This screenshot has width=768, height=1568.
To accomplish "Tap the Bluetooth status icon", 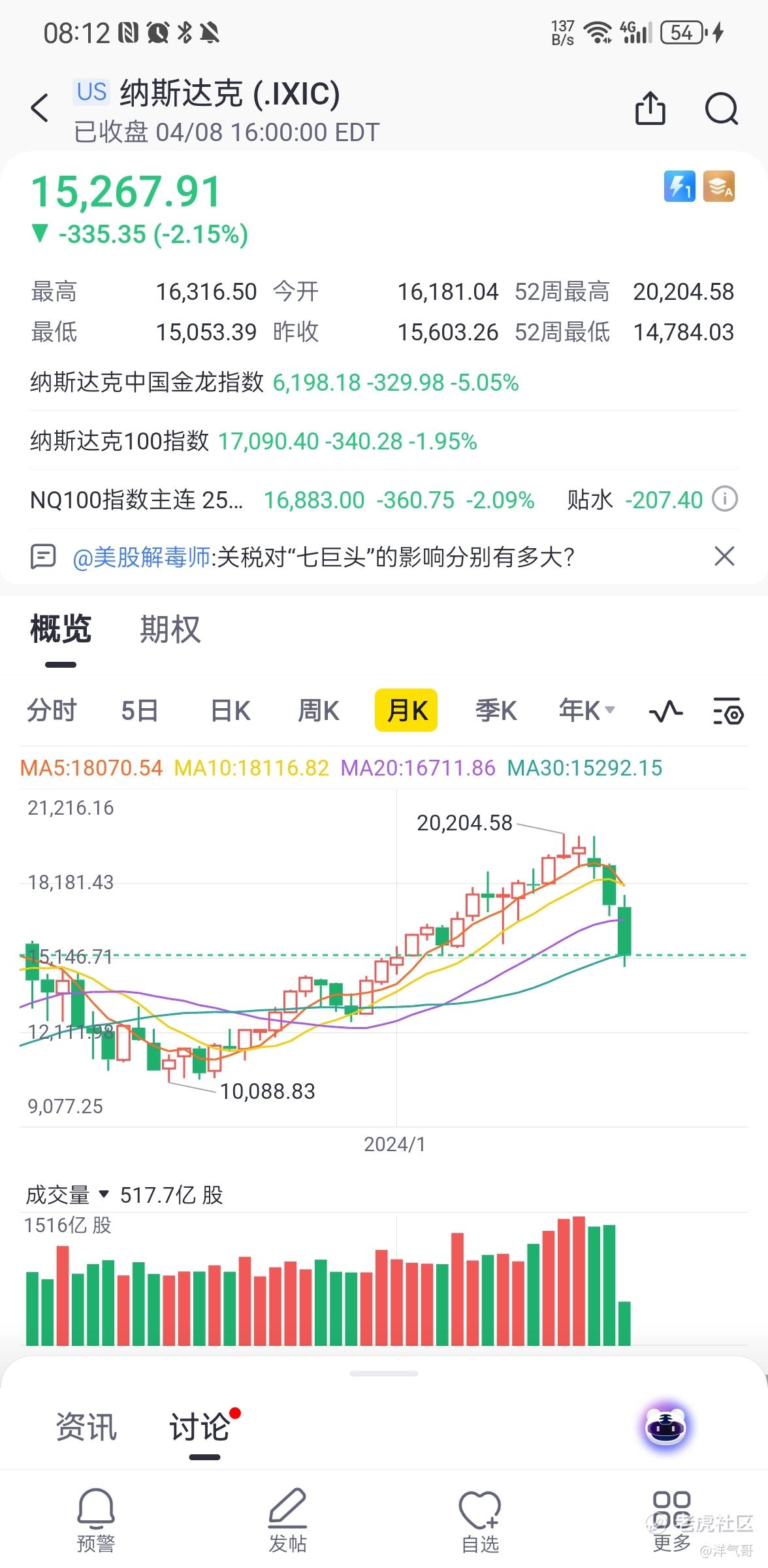I will pyautogui.click(x=185, y=32).
